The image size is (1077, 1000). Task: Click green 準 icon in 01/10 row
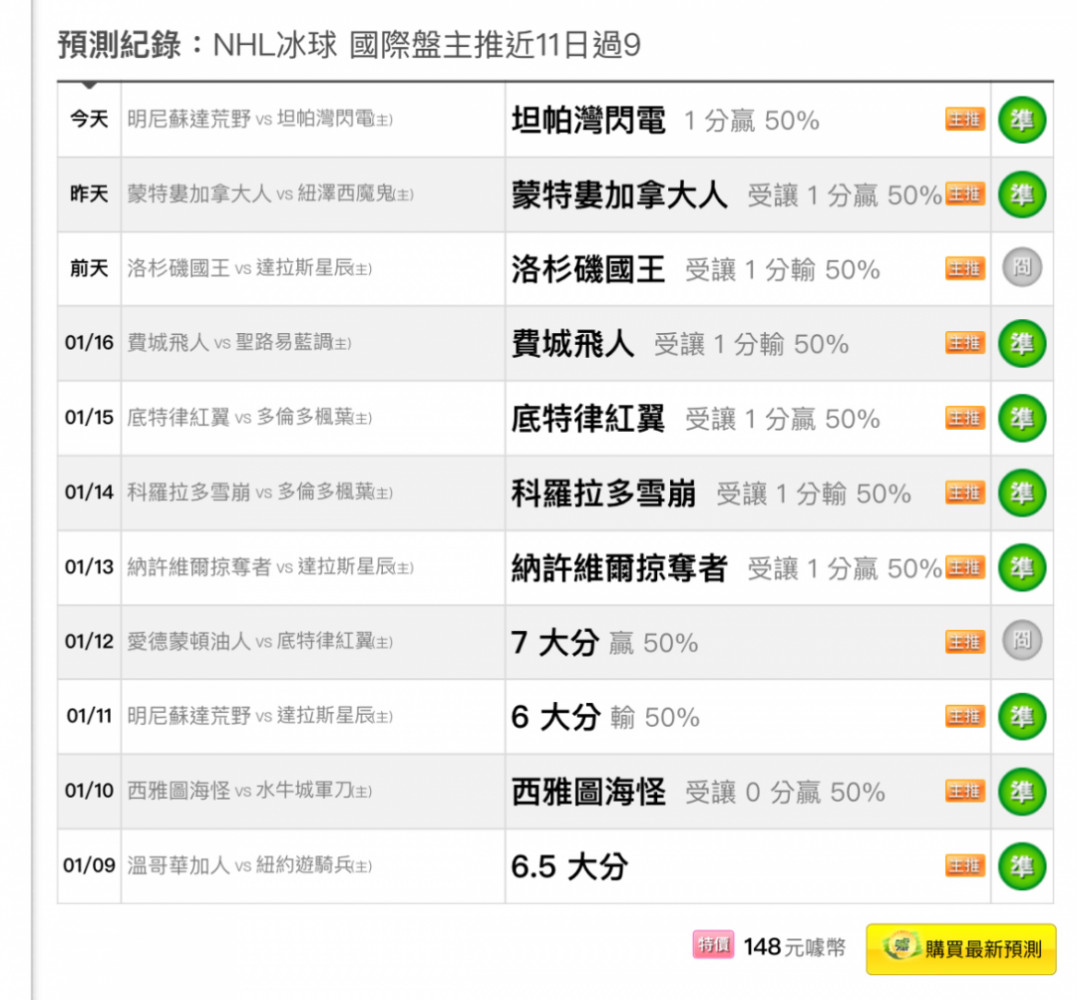[x=1021, y=791]
